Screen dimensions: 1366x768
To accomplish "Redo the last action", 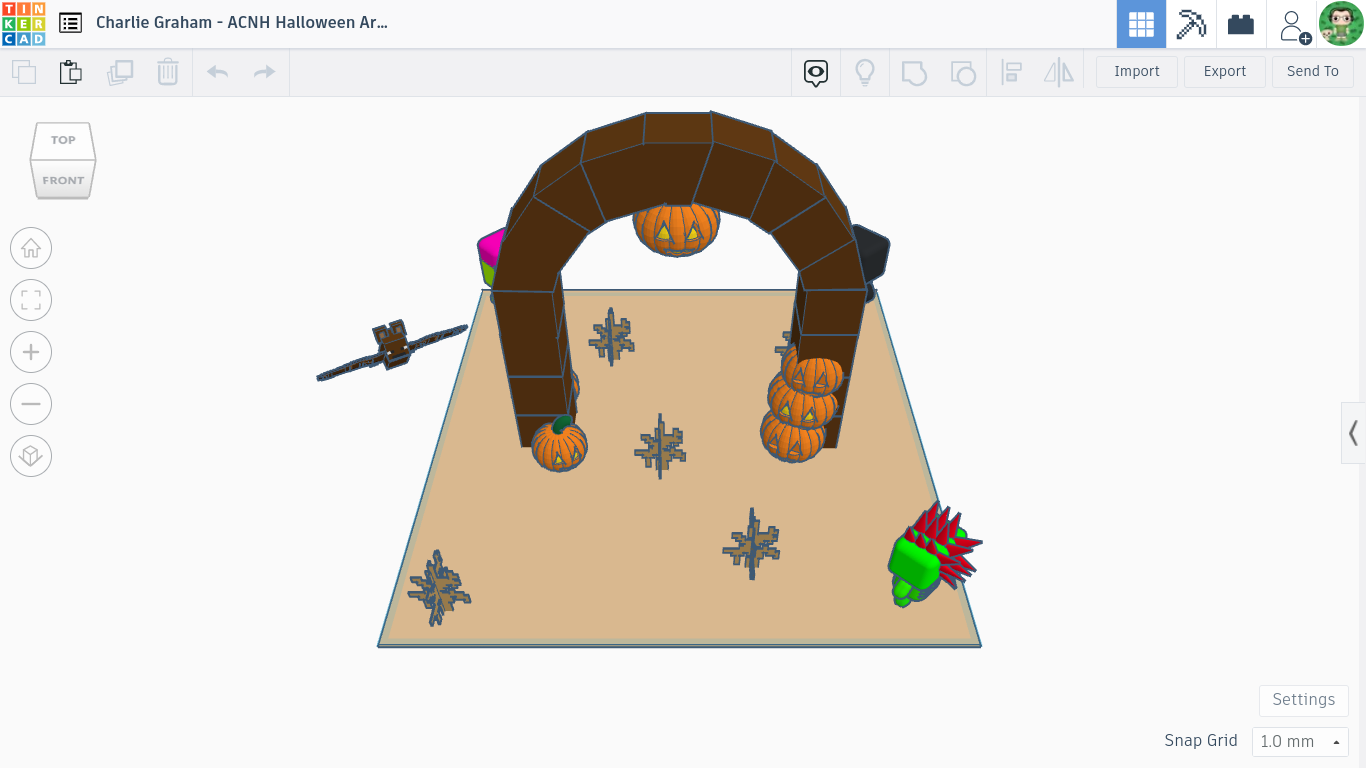I will pyautogui.click(x=263, y=72).
